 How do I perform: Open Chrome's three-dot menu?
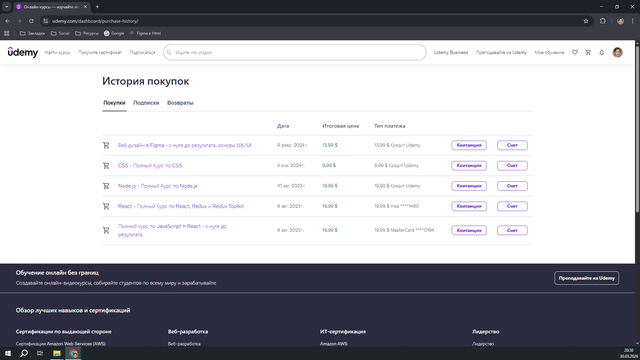(633, 21)
